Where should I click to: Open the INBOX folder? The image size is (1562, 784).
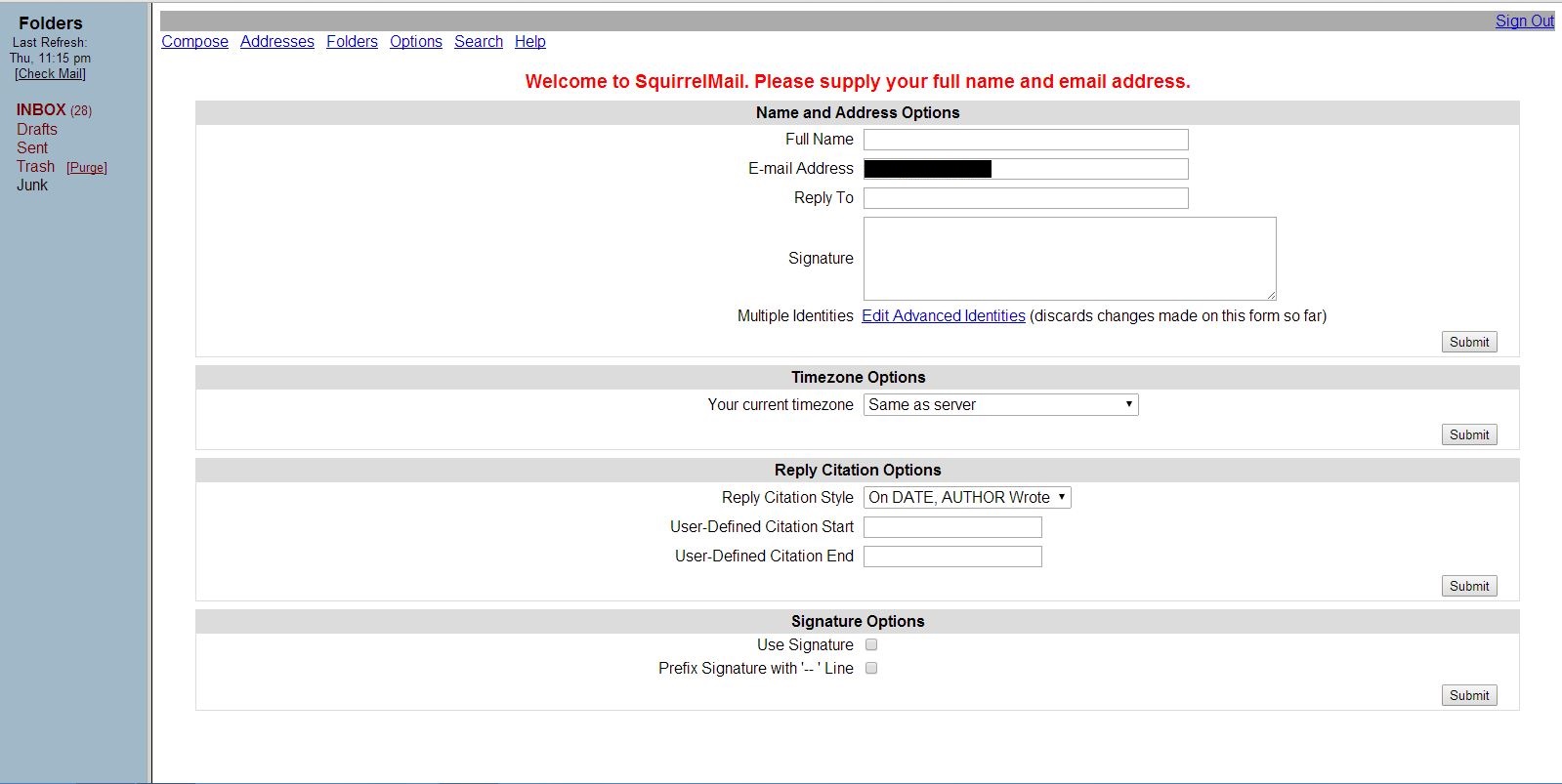pos(41,109)
